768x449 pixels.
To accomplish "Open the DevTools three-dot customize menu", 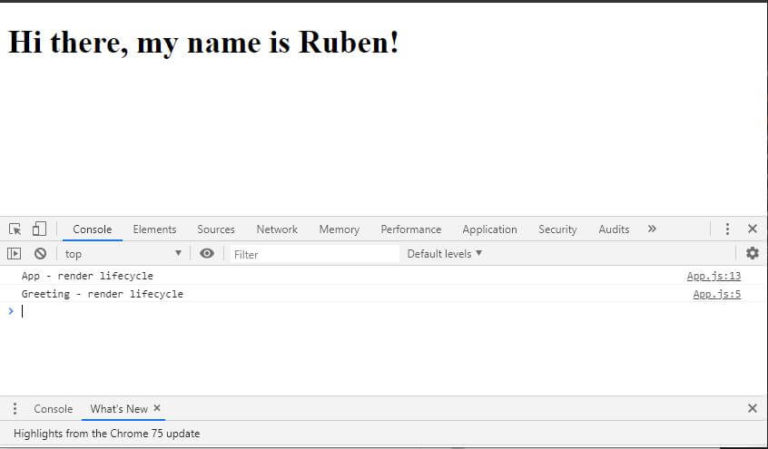I will click(727, 229).
